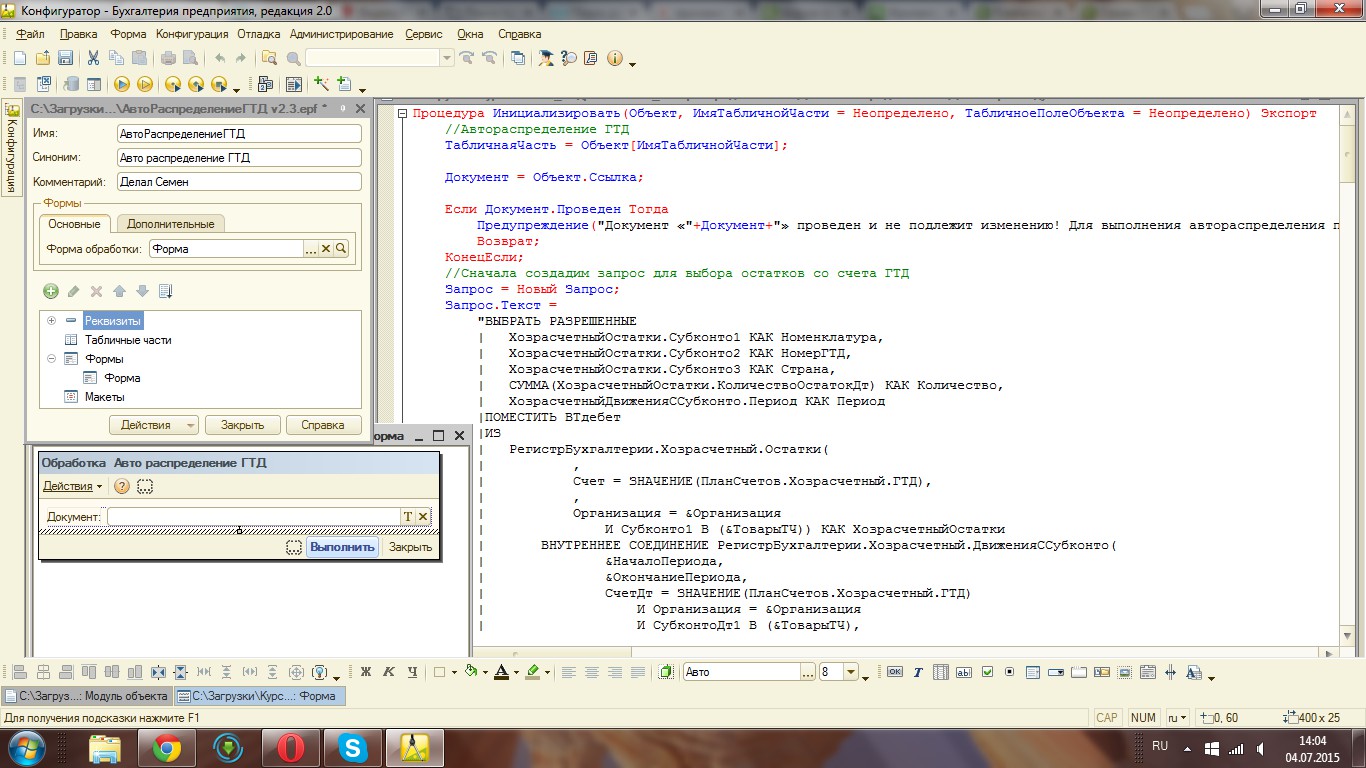Image resolution: width=1366 pixels, height=768 pixels.
Task: Click the Find in files icon
Action: 269,58
